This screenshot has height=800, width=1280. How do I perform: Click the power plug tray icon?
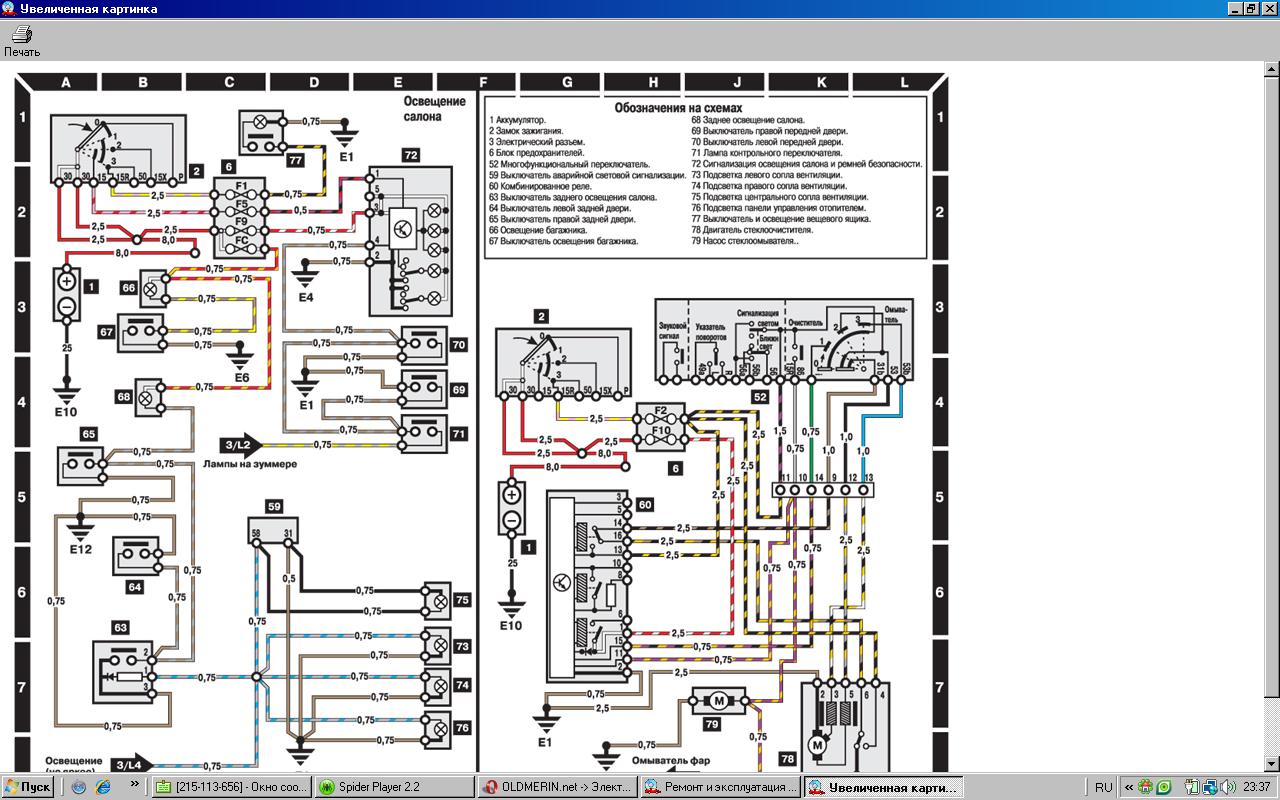(1193, 787)
